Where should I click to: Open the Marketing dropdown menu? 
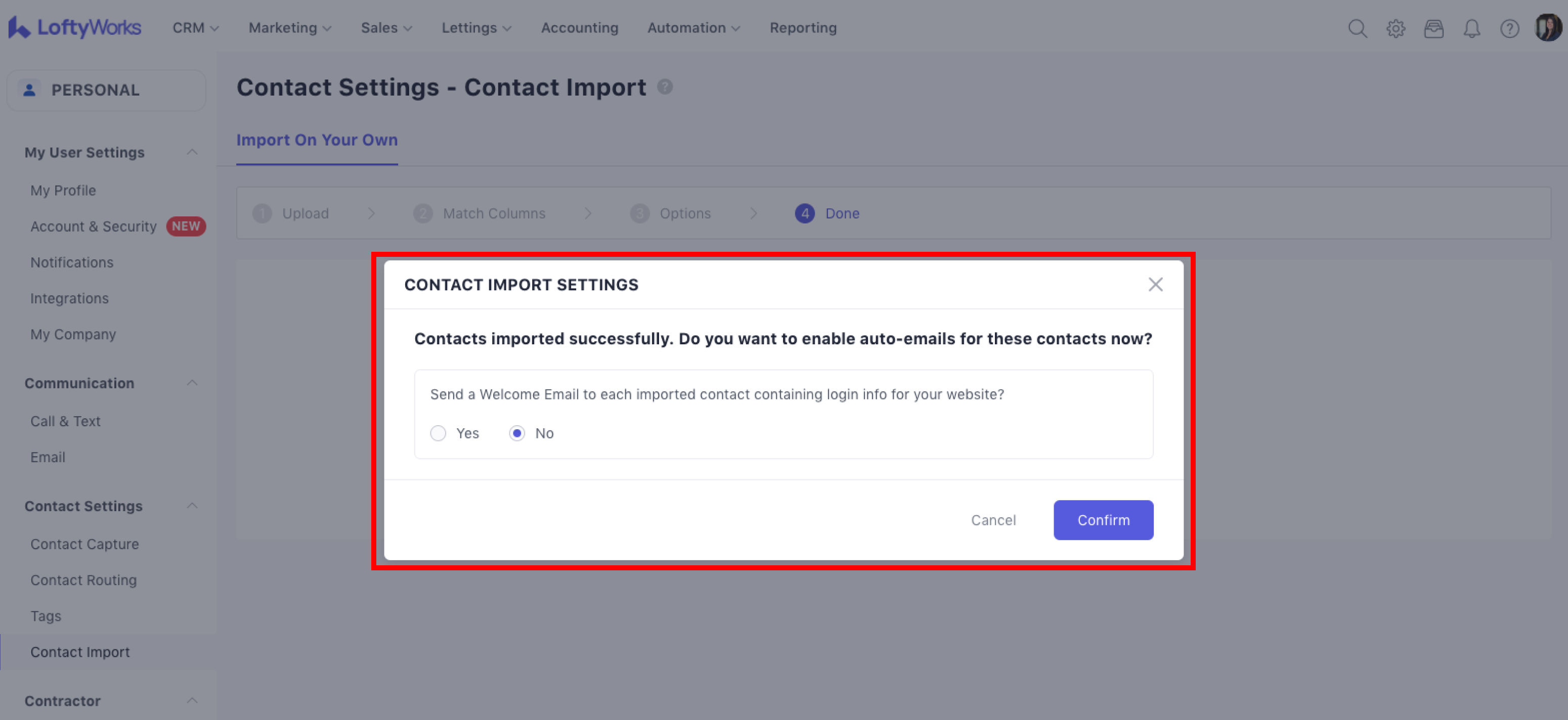click(290, 28)
